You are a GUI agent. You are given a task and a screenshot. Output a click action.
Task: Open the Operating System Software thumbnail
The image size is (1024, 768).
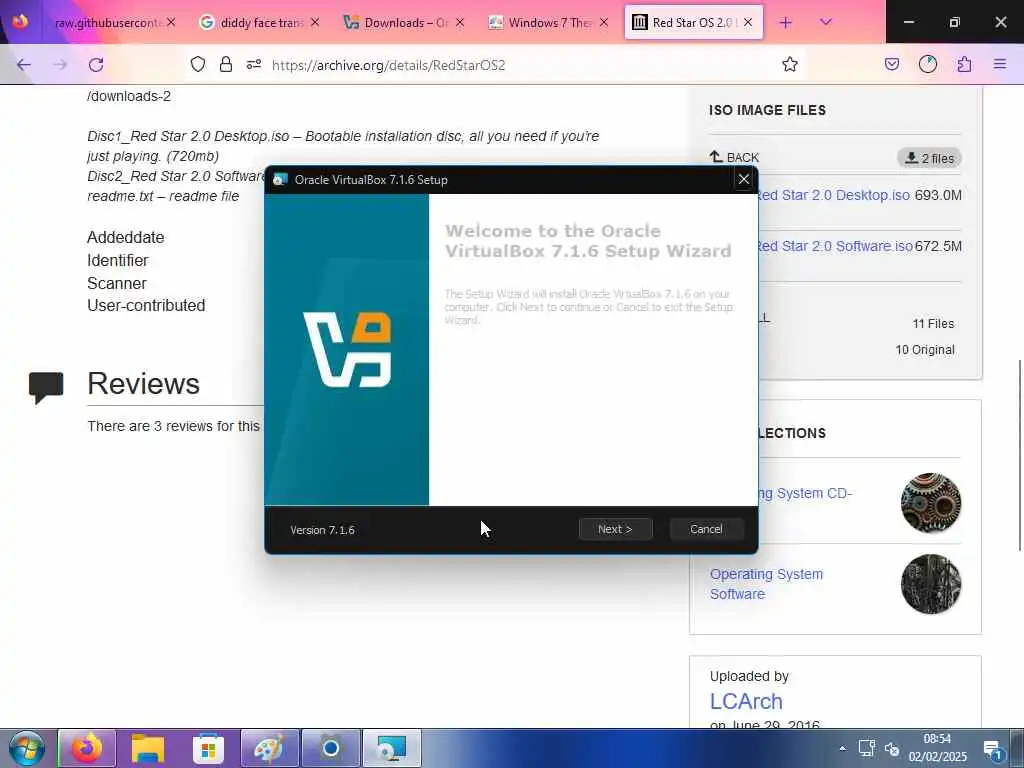coord(931,584)
